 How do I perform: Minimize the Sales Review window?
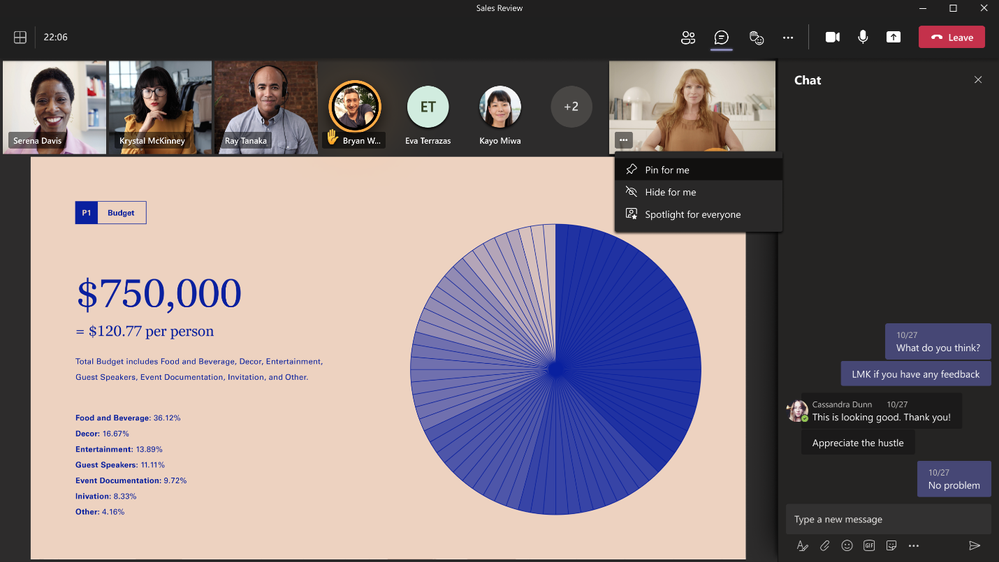pos(923,8)
